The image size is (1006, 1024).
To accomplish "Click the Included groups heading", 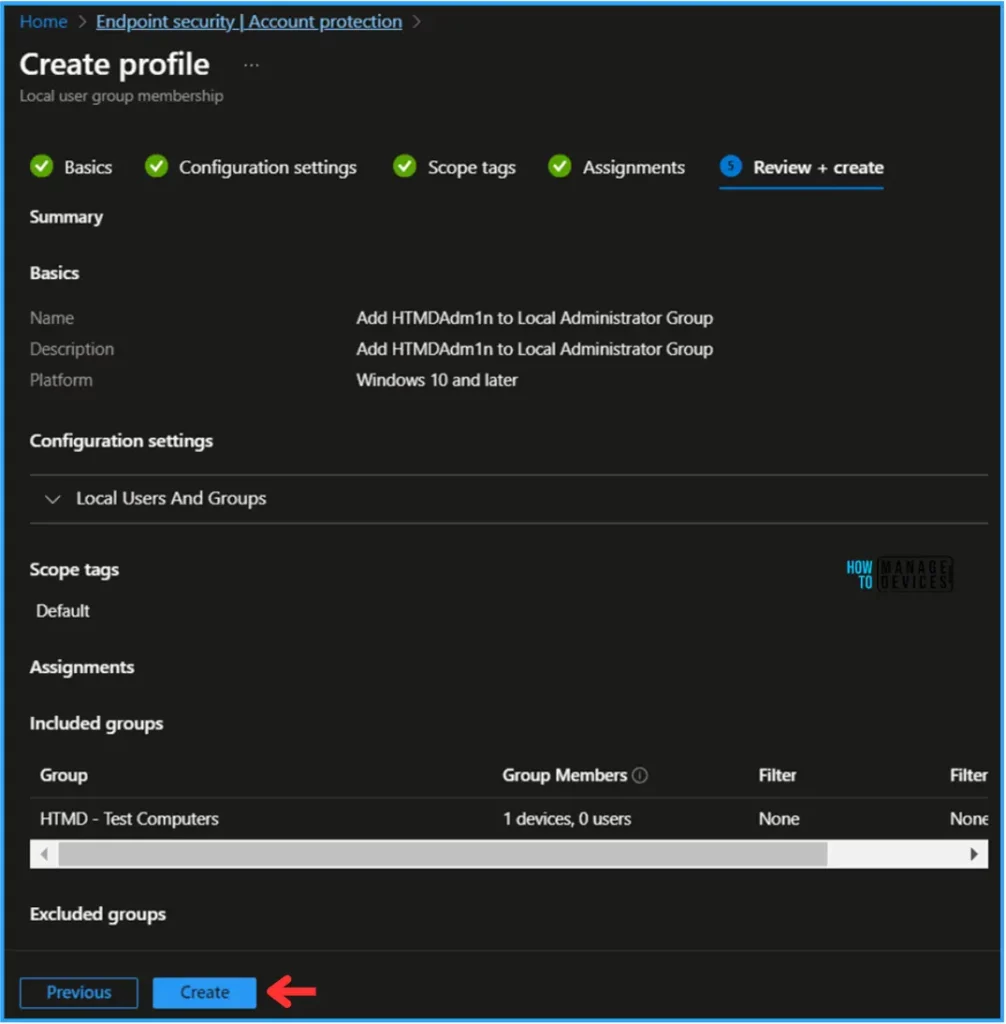I will (x=97, y=724).
